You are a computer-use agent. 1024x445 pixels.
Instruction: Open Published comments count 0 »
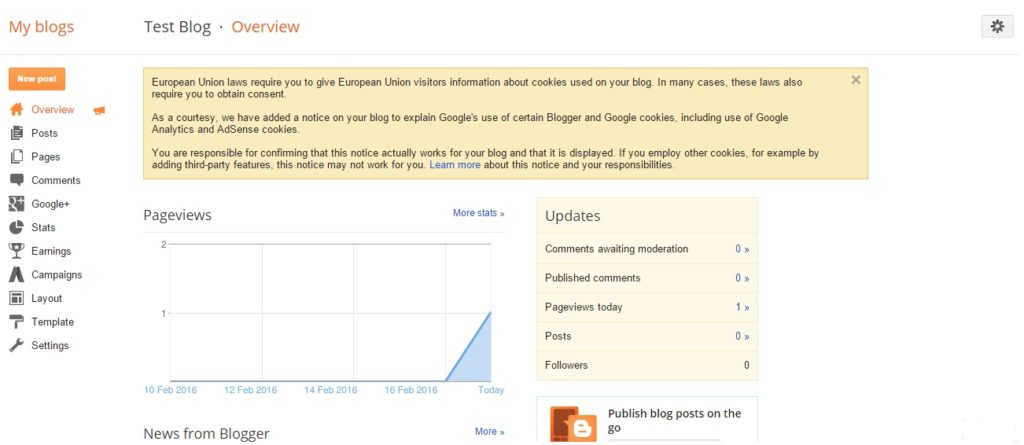[742, 278]
